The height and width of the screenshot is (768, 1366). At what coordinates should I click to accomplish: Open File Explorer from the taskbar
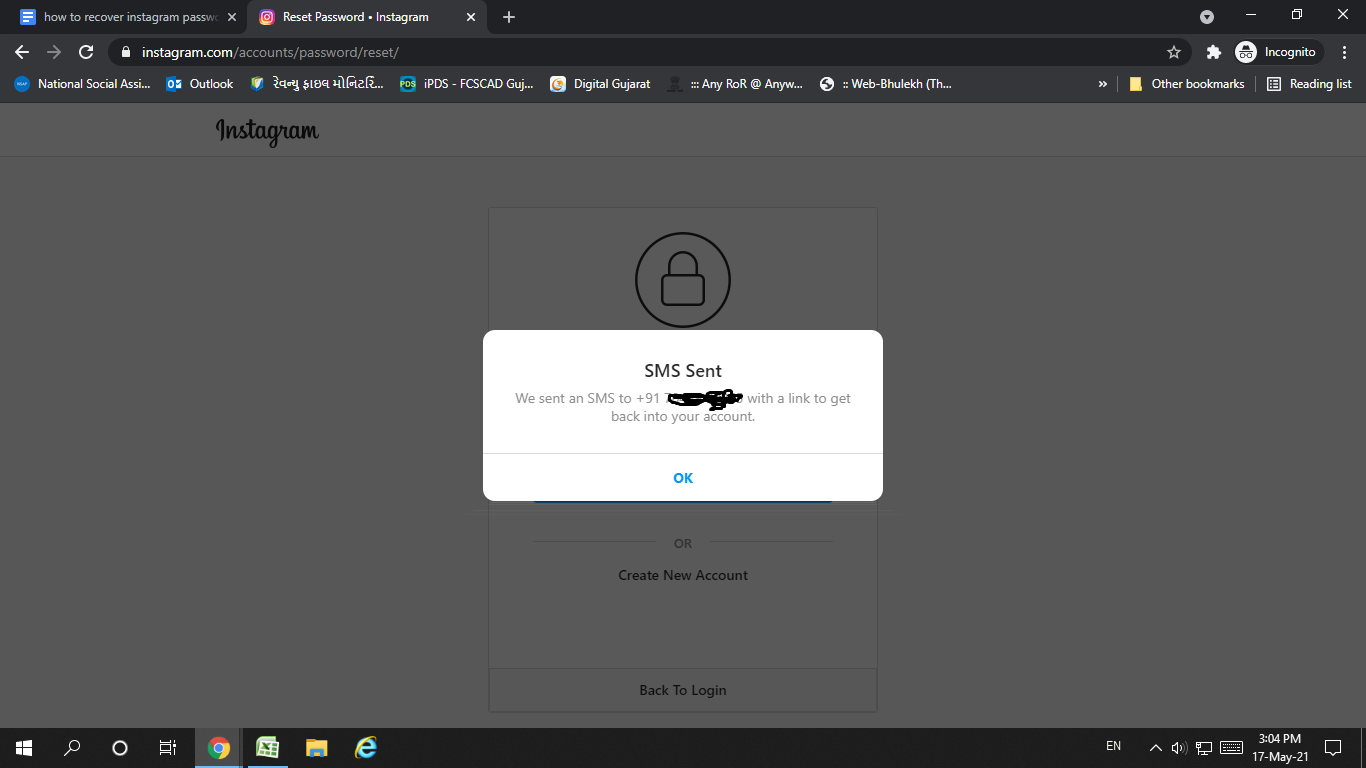(316, 748)
